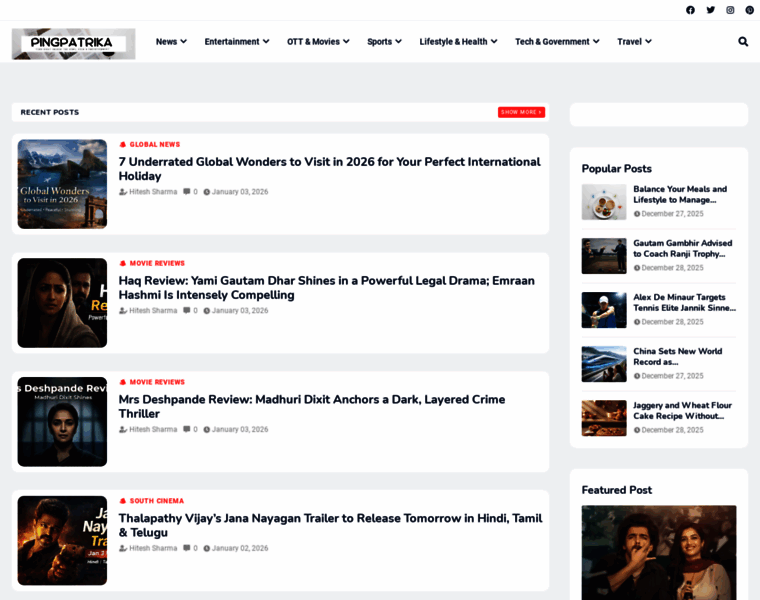Click the Recent Posts heading

coord(49,112)
